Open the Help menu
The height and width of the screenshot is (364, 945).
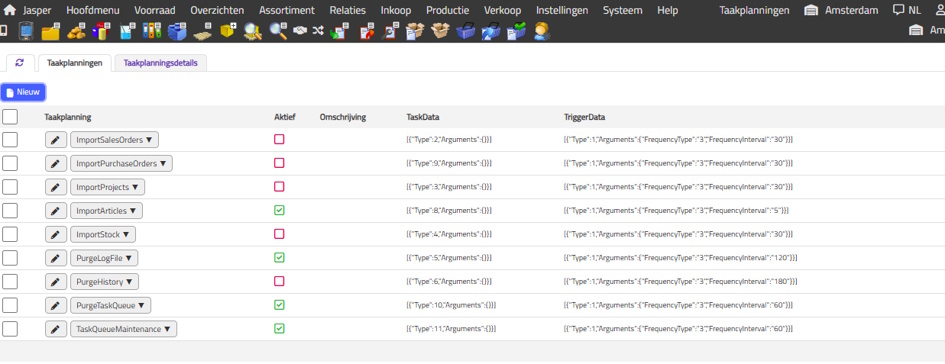[x=667, y=10]
